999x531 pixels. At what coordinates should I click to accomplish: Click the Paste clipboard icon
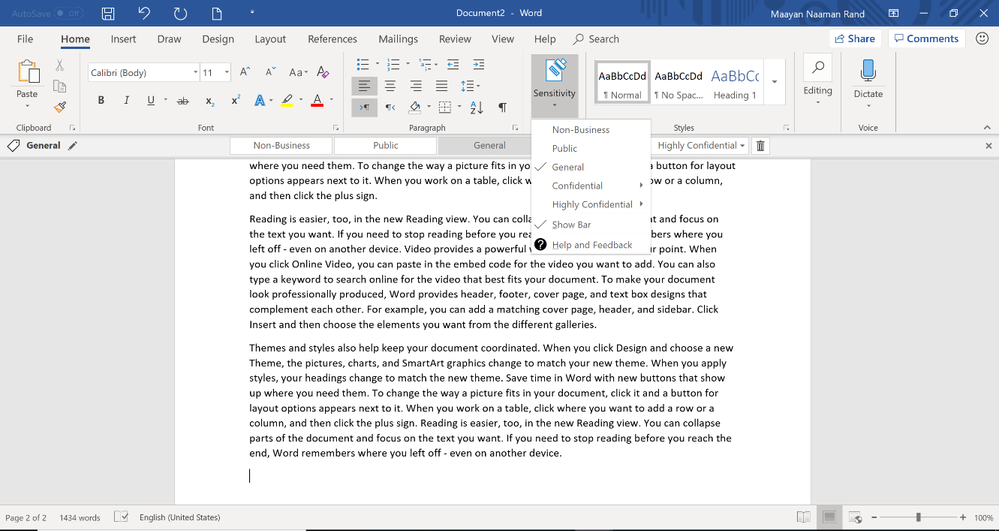(x=27, y=71)
